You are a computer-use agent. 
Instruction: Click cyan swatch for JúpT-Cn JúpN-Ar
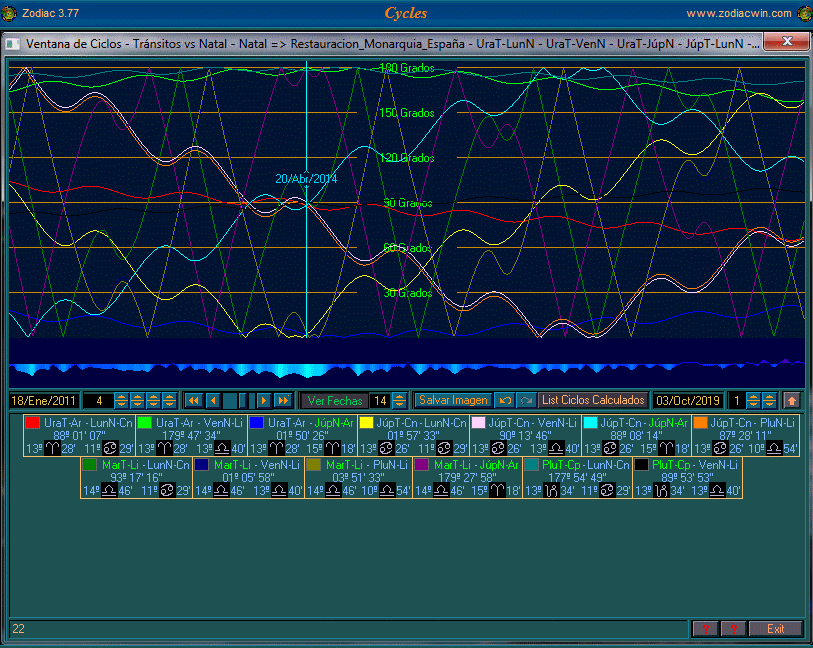pos(591,422)
